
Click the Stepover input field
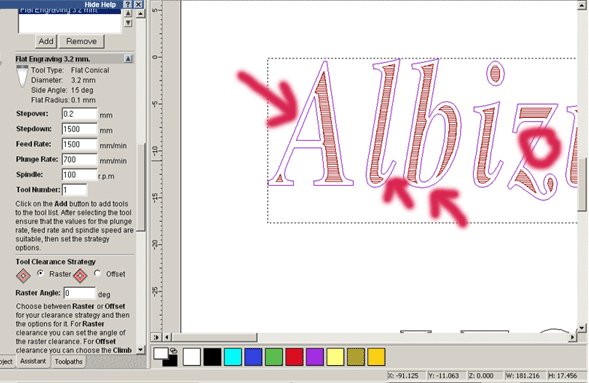(x=79, y=114)
